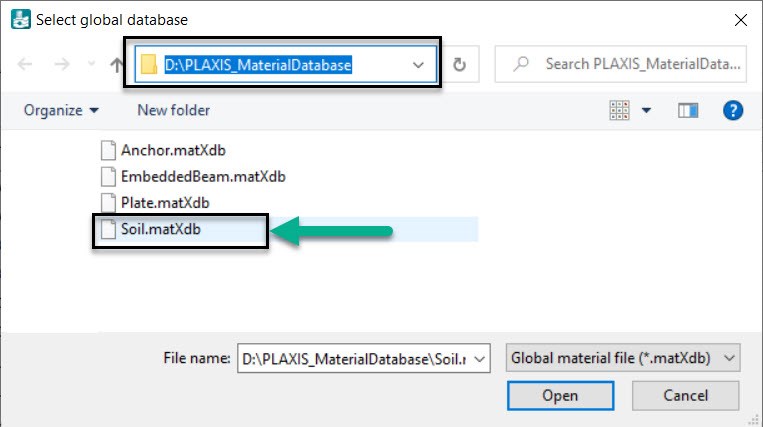Image resolution: width=763 pixels, height=427 pixels.
Task: Select the EmbeddedBeam.matXdb file
Action: [x=203, y=177]
